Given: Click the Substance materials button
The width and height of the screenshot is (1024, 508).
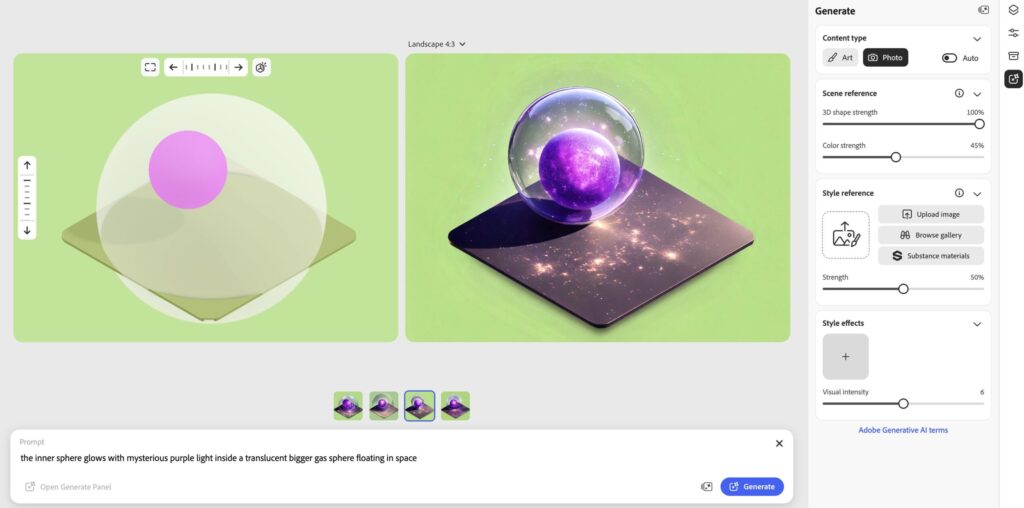Looking at the screenshot, I should (x=931, y=256).
